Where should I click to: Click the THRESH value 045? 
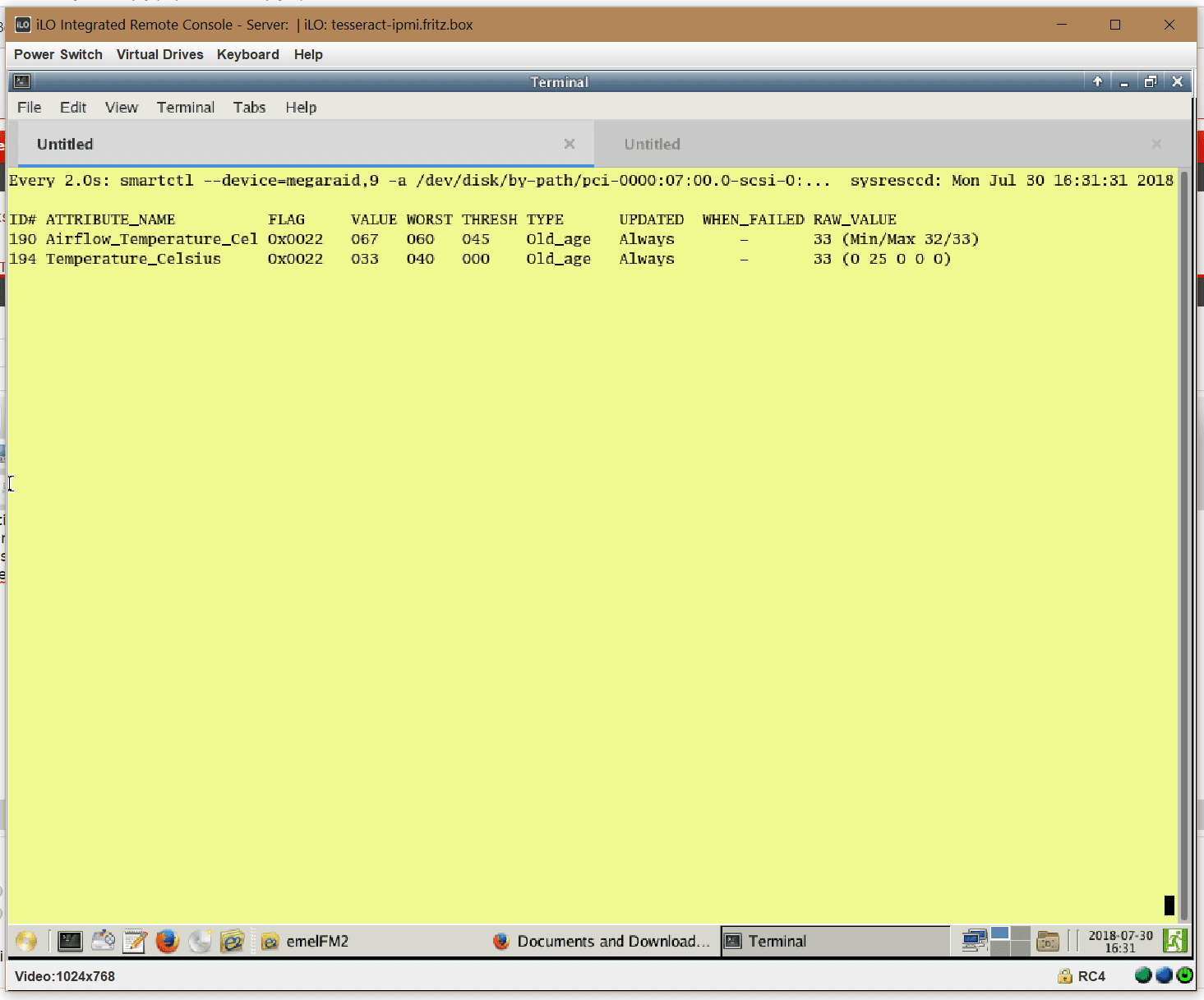476,239
